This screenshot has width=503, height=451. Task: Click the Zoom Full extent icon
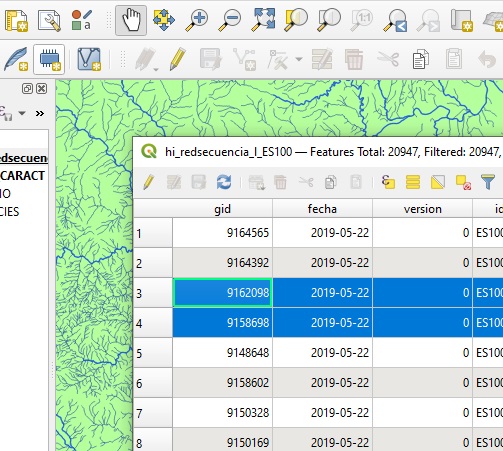coord(263,21)
